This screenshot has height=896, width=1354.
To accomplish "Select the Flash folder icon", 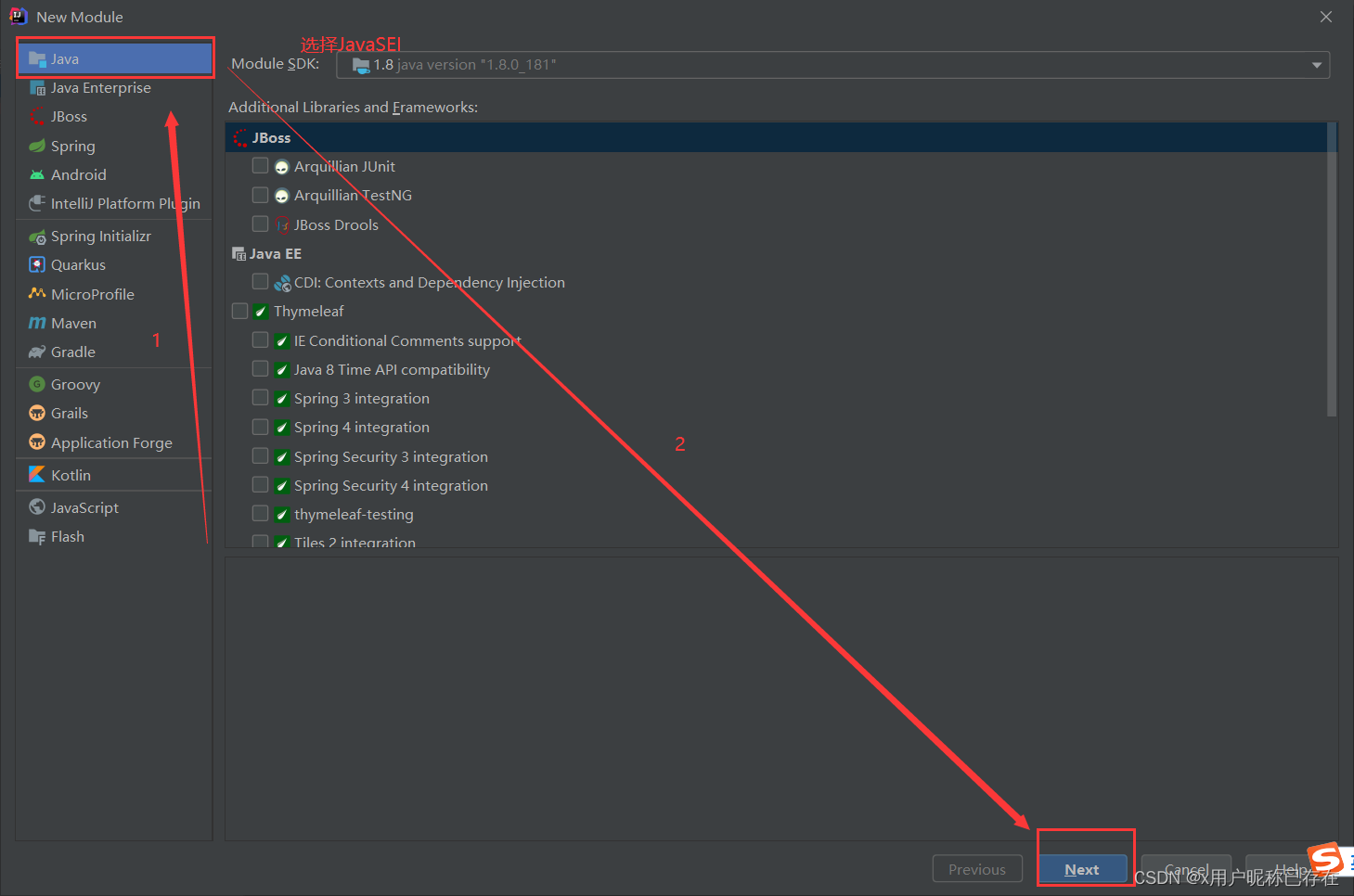I will 37,536.
